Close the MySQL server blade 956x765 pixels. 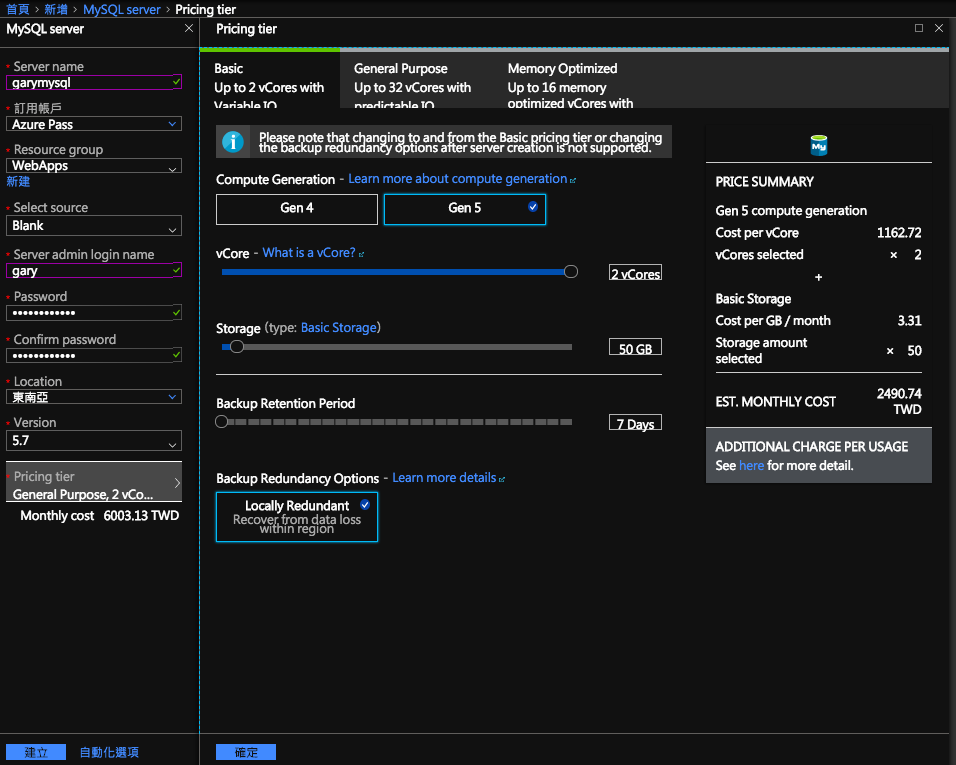point(189,28)
